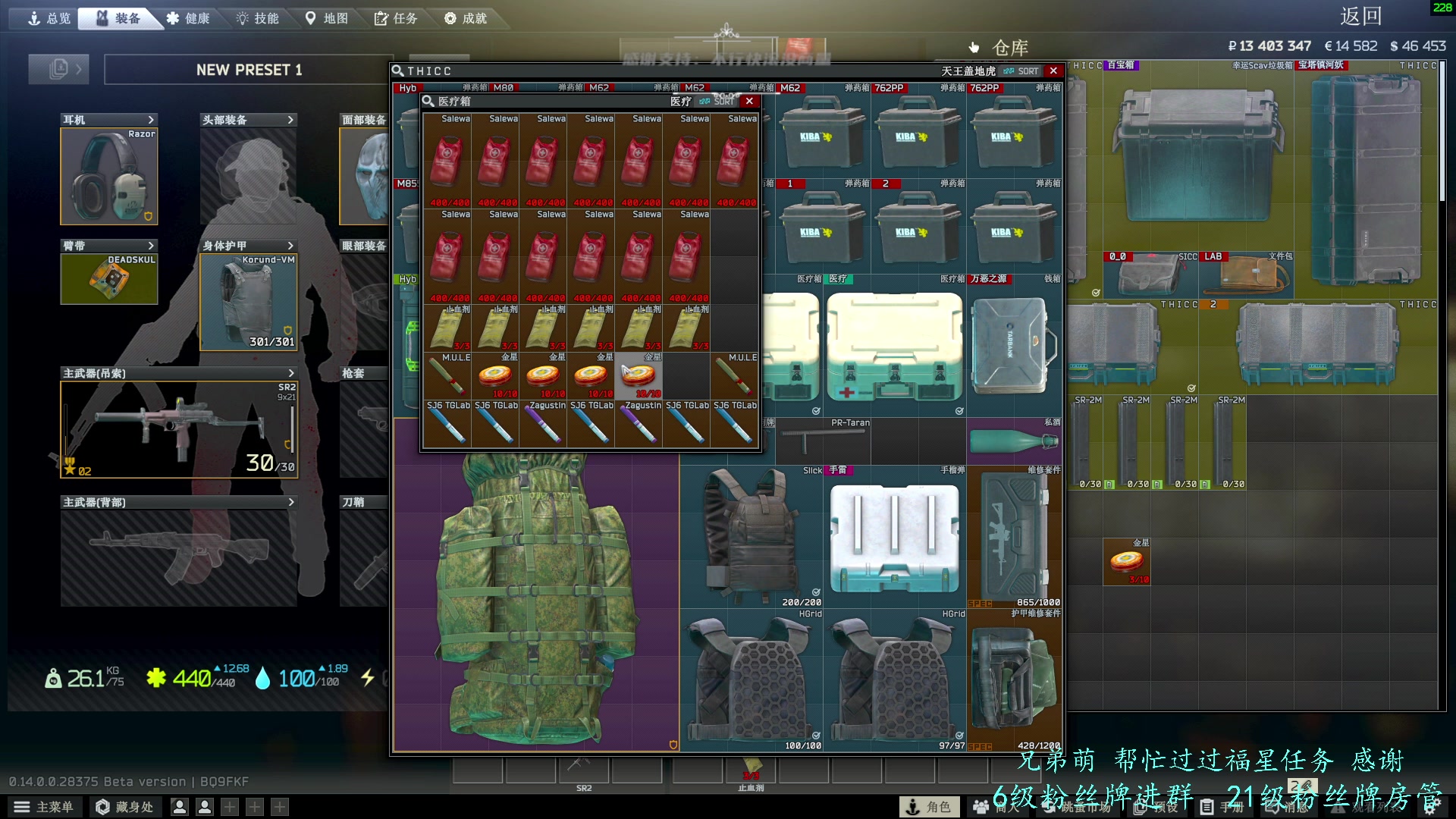Expand the 头部装备 headwear slot arrow
The height and width of the screenshot is (819, 1456).
click(290, 120)
